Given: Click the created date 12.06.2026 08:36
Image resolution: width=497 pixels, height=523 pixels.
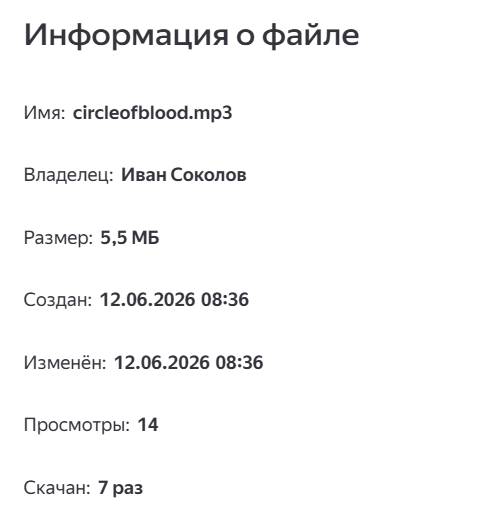Looking at the screenshot, I should click(174, 300).
